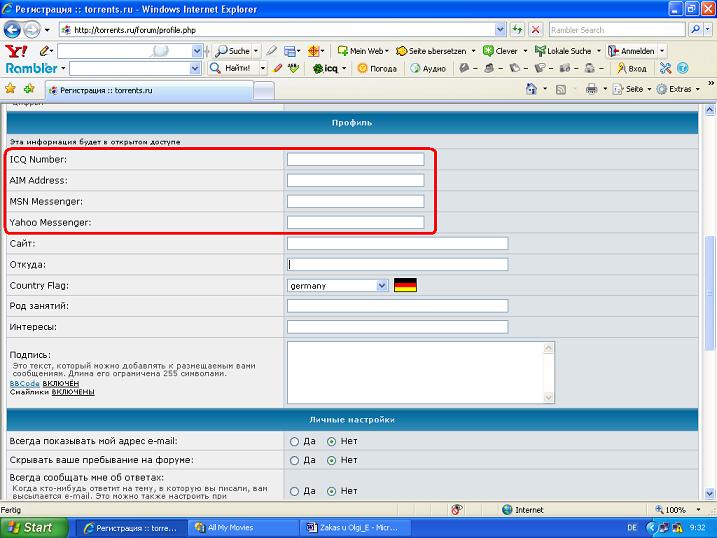Click the Вход login button

pos(632,69)
